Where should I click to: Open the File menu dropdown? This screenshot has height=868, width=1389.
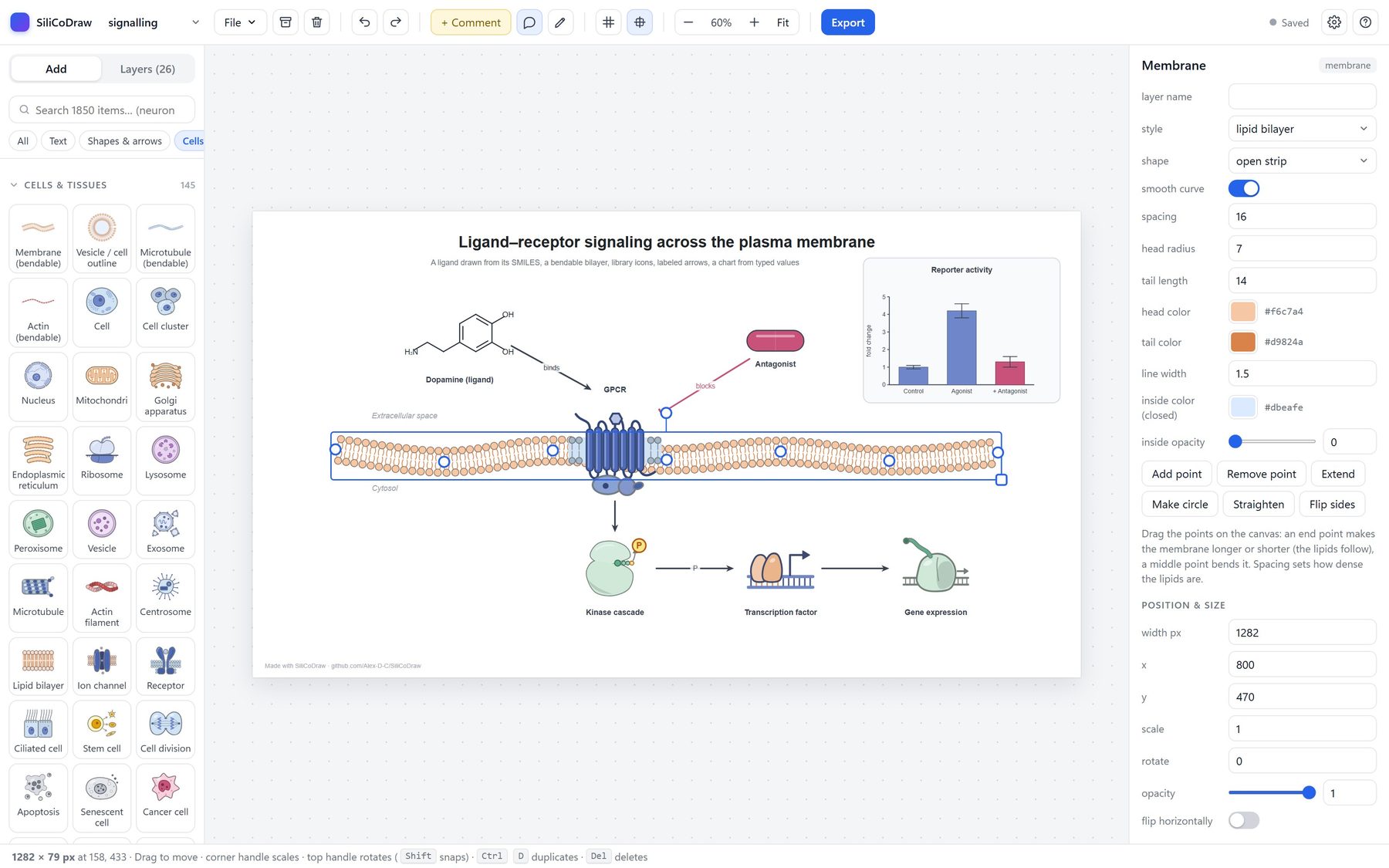[240, 22]
